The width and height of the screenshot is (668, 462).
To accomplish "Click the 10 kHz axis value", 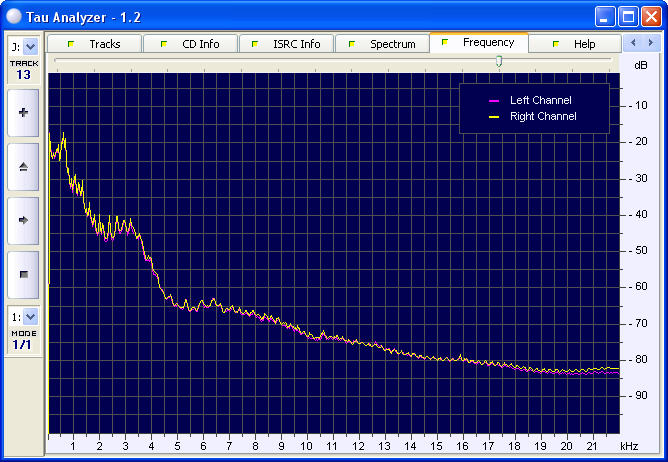I will click(306, 446).
